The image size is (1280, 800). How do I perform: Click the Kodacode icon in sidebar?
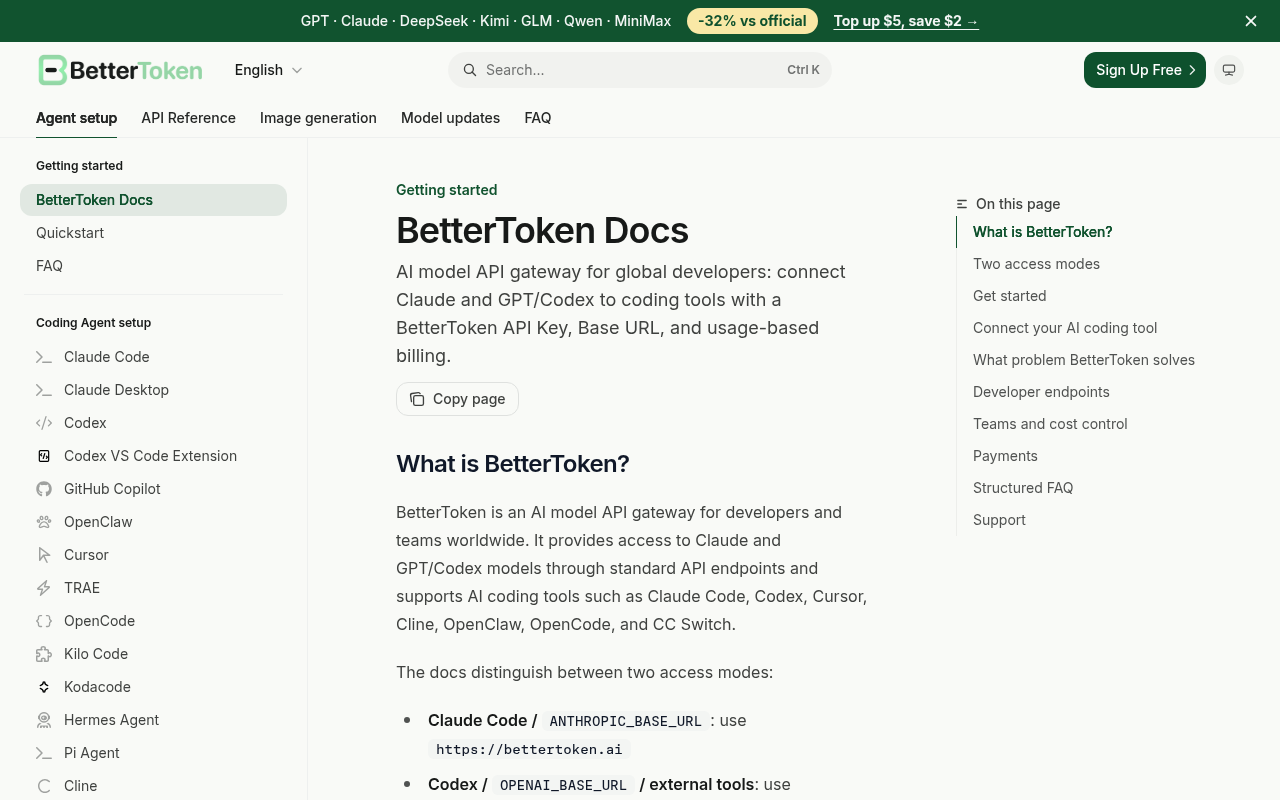(x=44, y=687)
